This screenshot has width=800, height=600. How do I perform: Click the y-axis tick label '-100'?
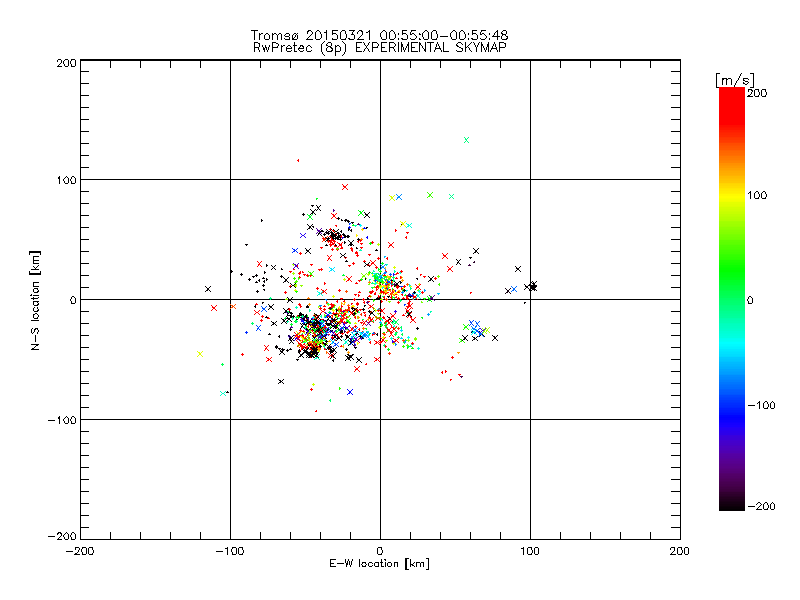(62, 420)
